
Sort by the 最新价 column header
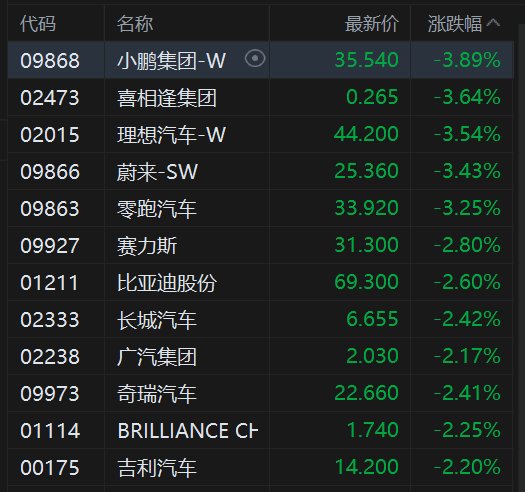click(372, 24)
